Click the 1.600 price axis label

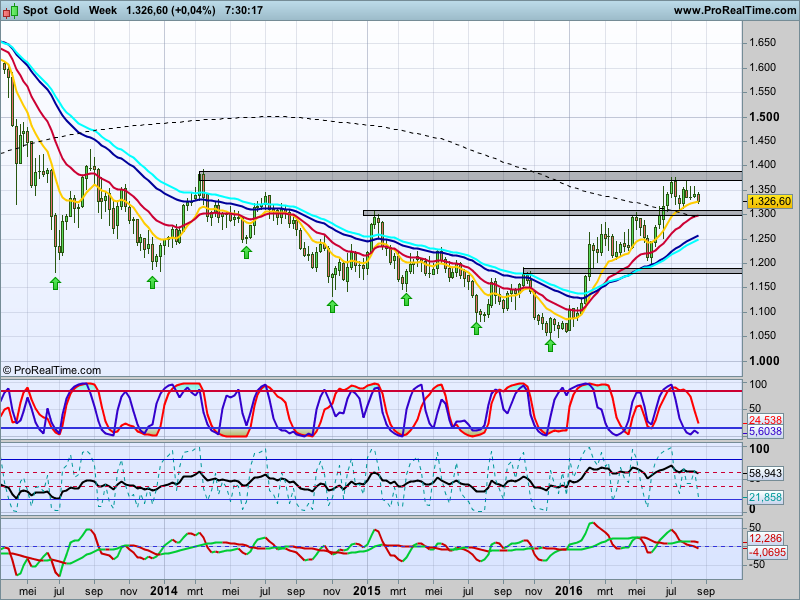(x=762, y=67)
